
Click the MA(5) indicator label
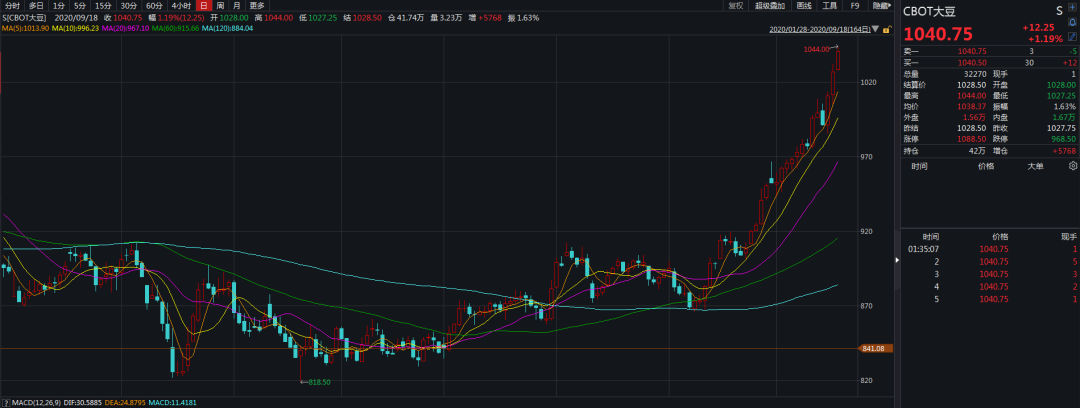pos(24,28)
